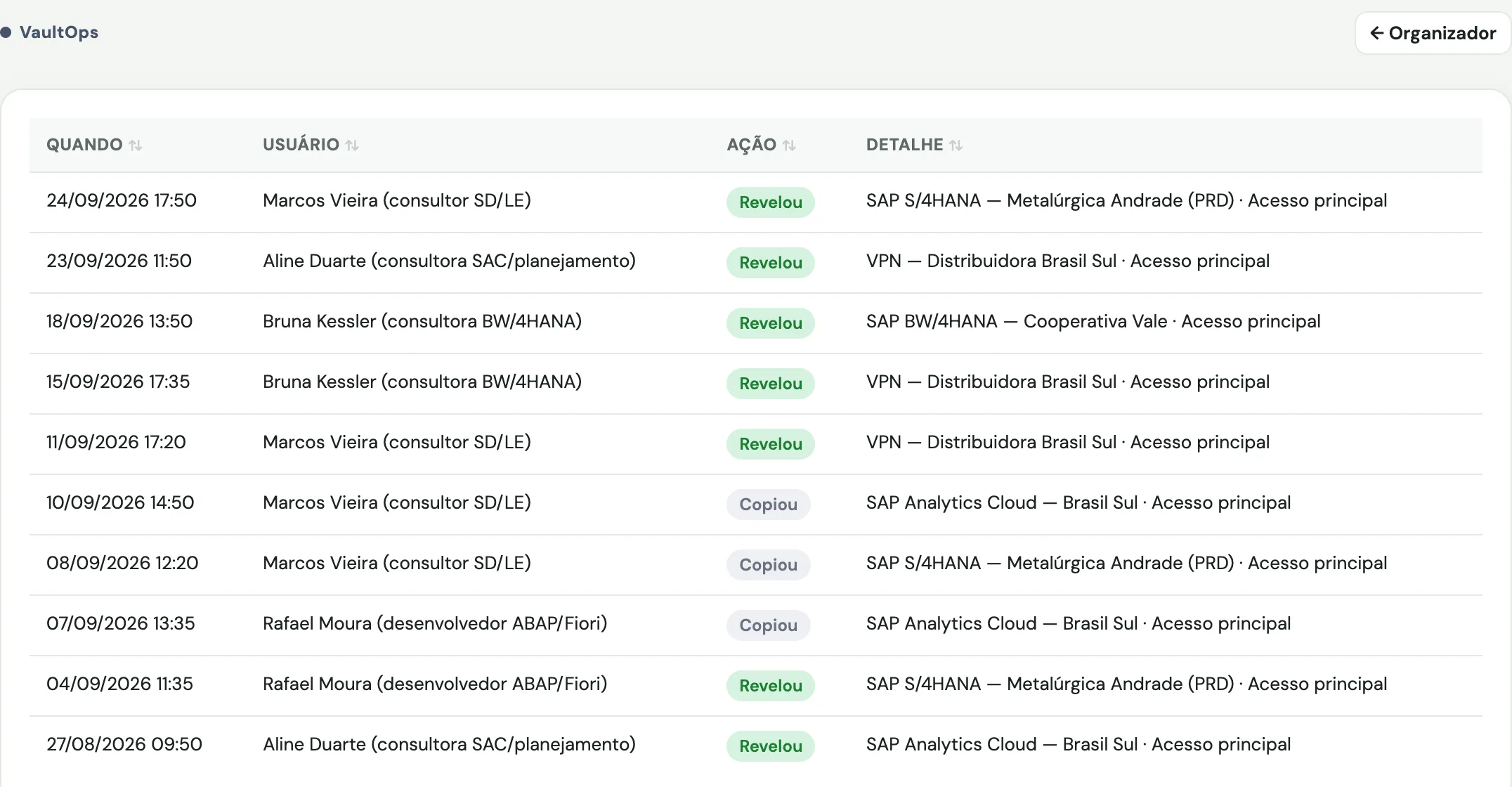1512x787 pixels.
Task: Click the VaultOps dot logo icon
Action: 6,32
